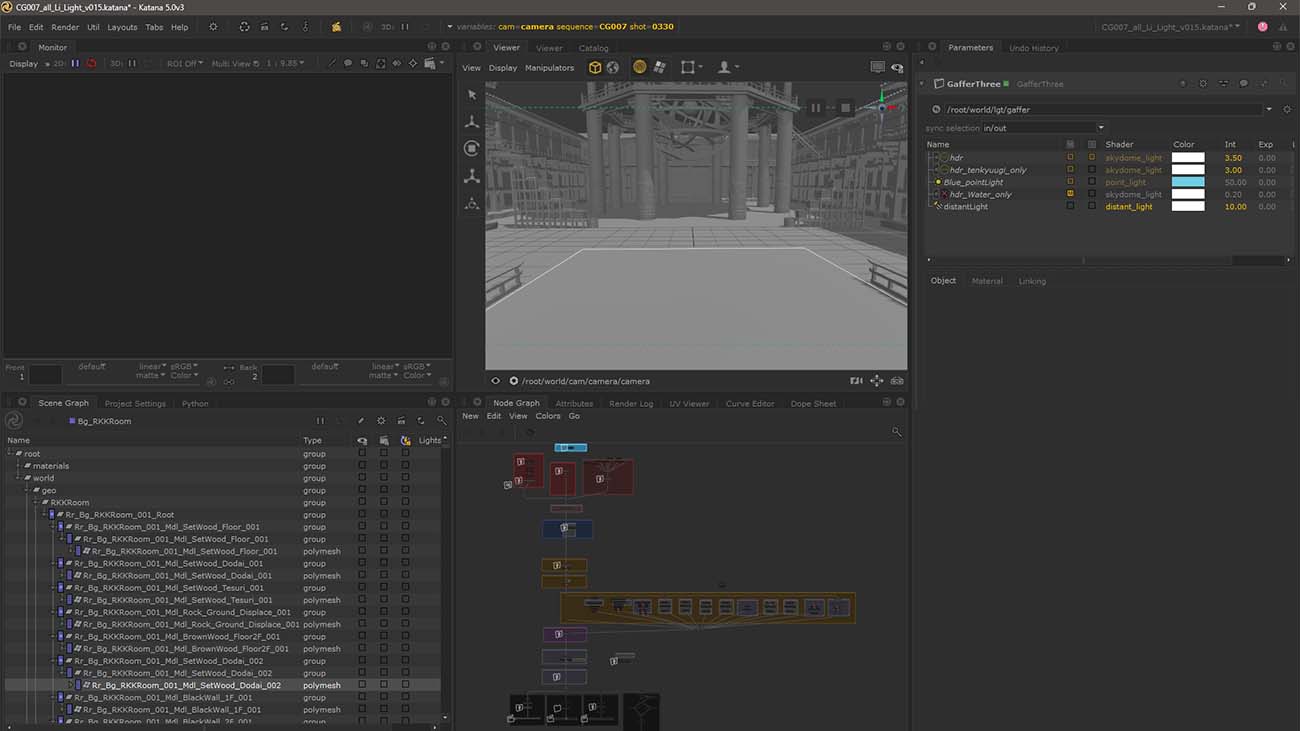Click the globe icon in Viewer toolbar
The image size is (1300, 731).
point(613,68)
